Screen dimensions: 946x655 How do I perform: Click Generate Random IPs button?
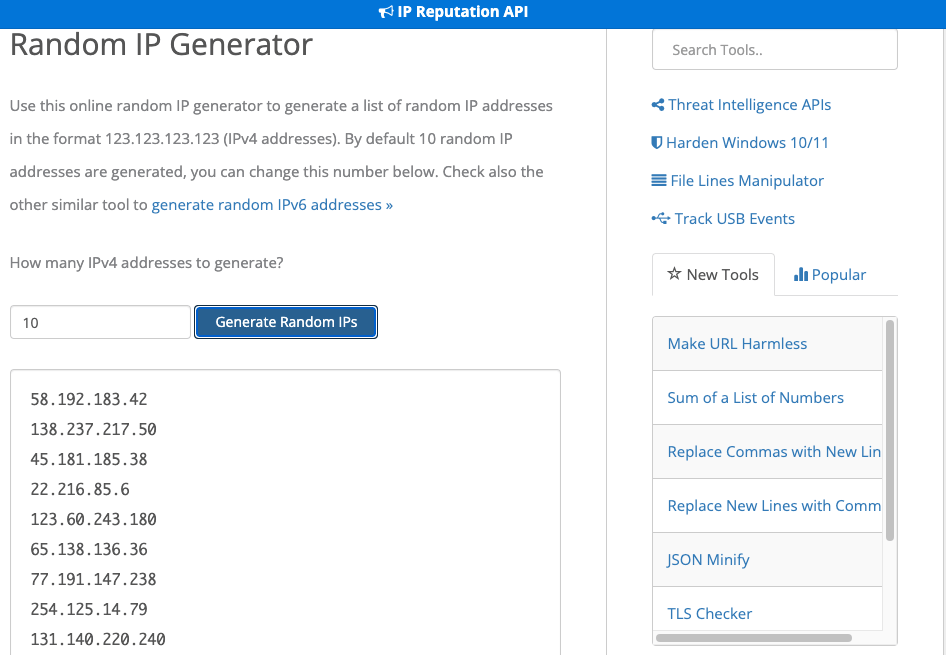[x=286, y=322]
